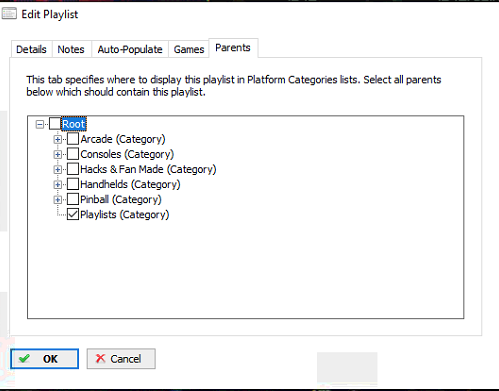Expand the Handhelds category node
499x391 pixels.
tap(58, 184)
